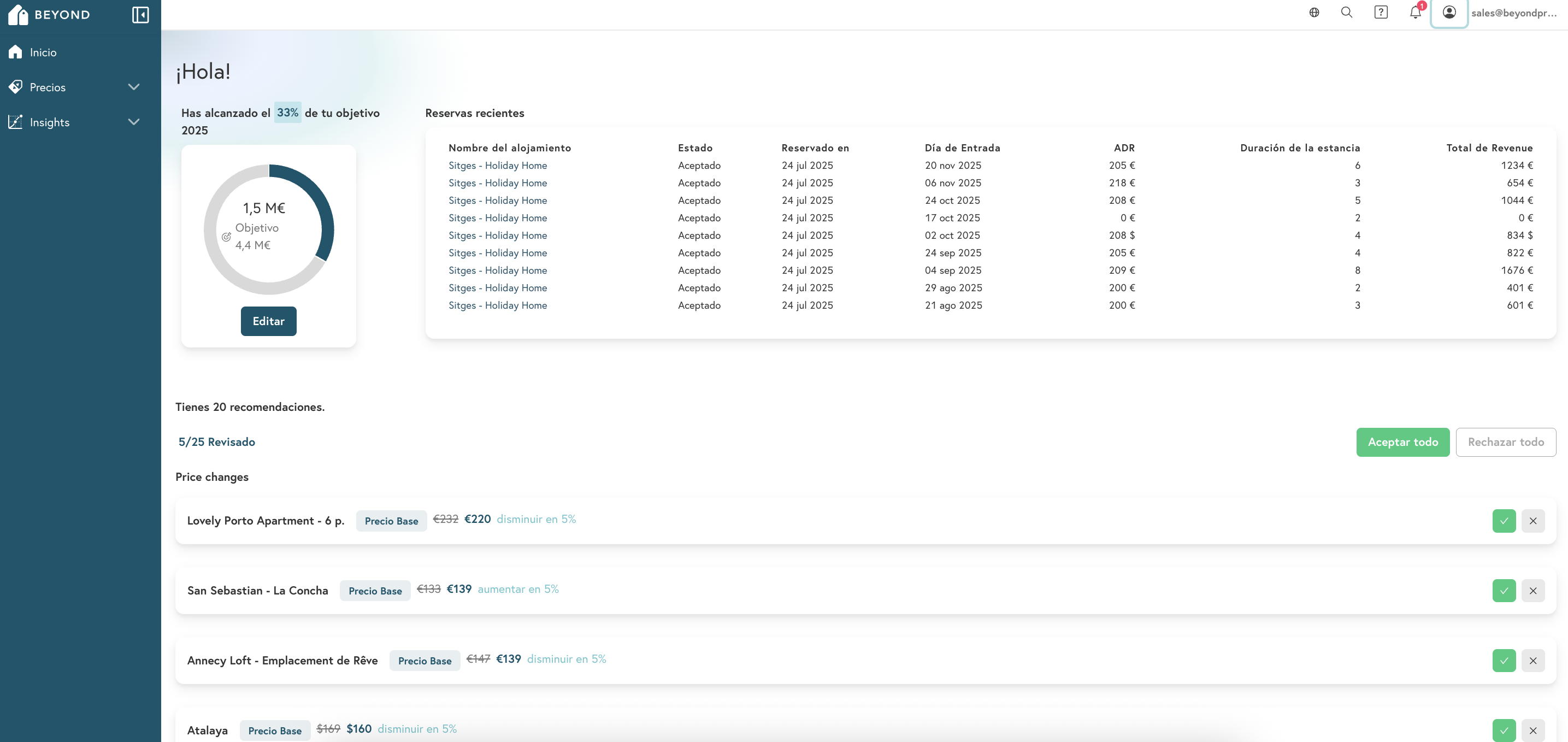1568x742 pixels.
Task: Click the Estado column header
Action: (x=695, y=148)
